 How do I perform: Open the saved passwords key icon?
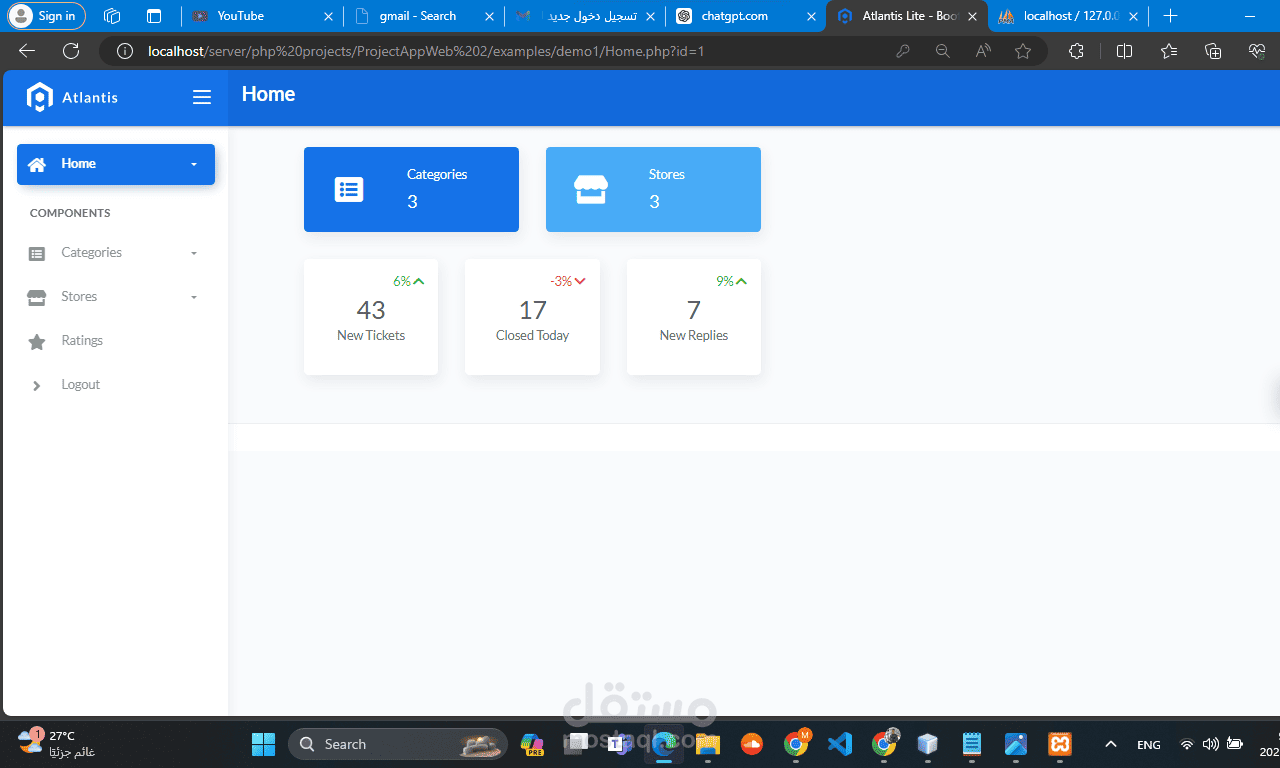[x=903, y=51]
